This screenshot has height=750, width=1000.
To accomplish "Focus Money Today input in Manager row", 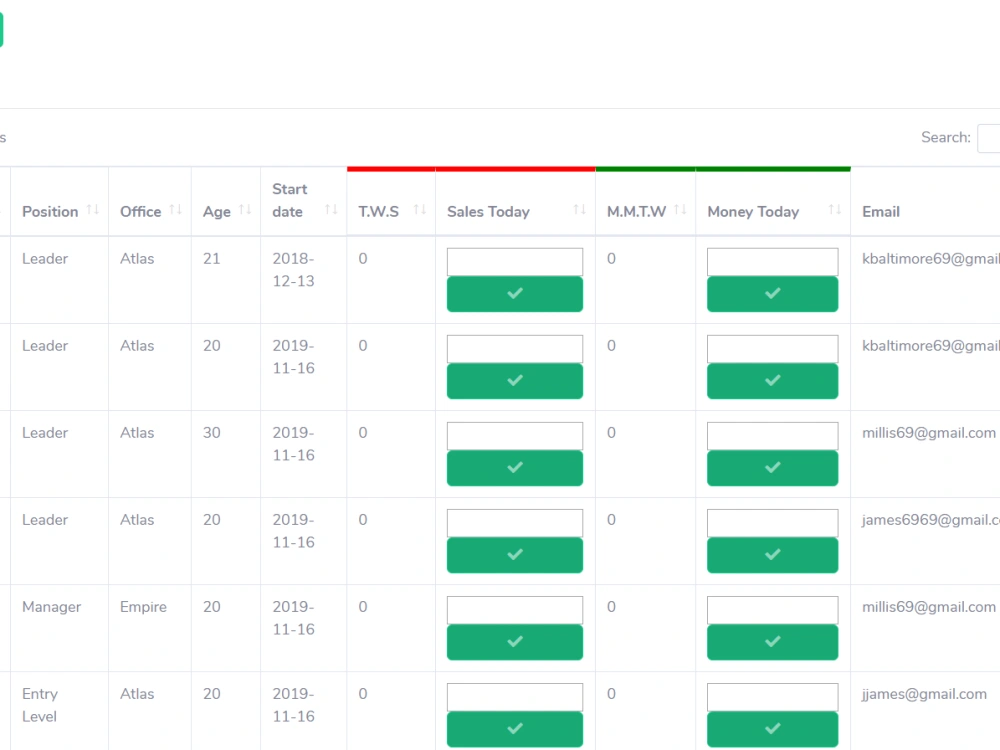I will [x=772, y=610].
